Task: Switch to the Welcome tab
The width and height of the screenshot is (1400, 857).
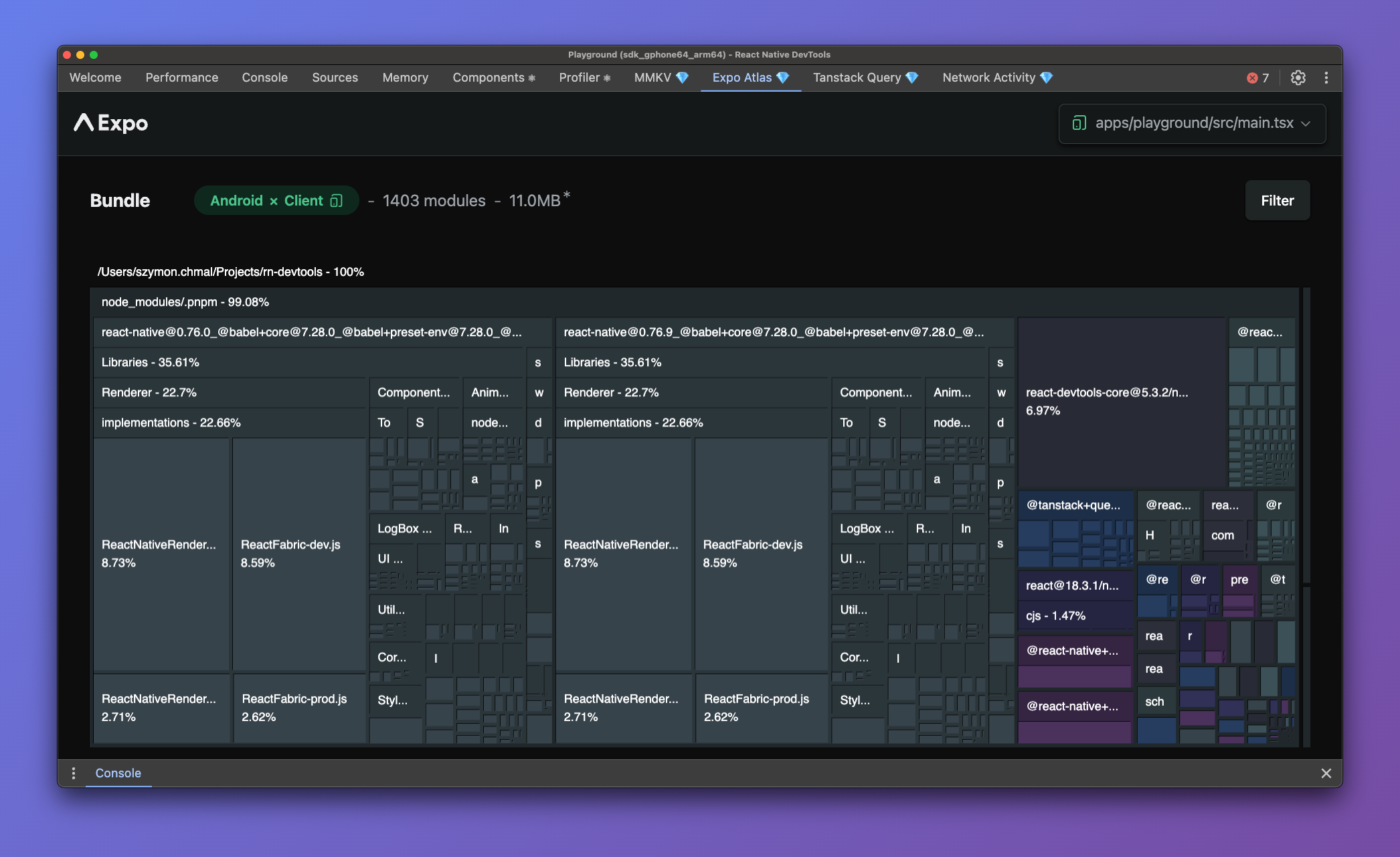Action: [x=95, y=78]
